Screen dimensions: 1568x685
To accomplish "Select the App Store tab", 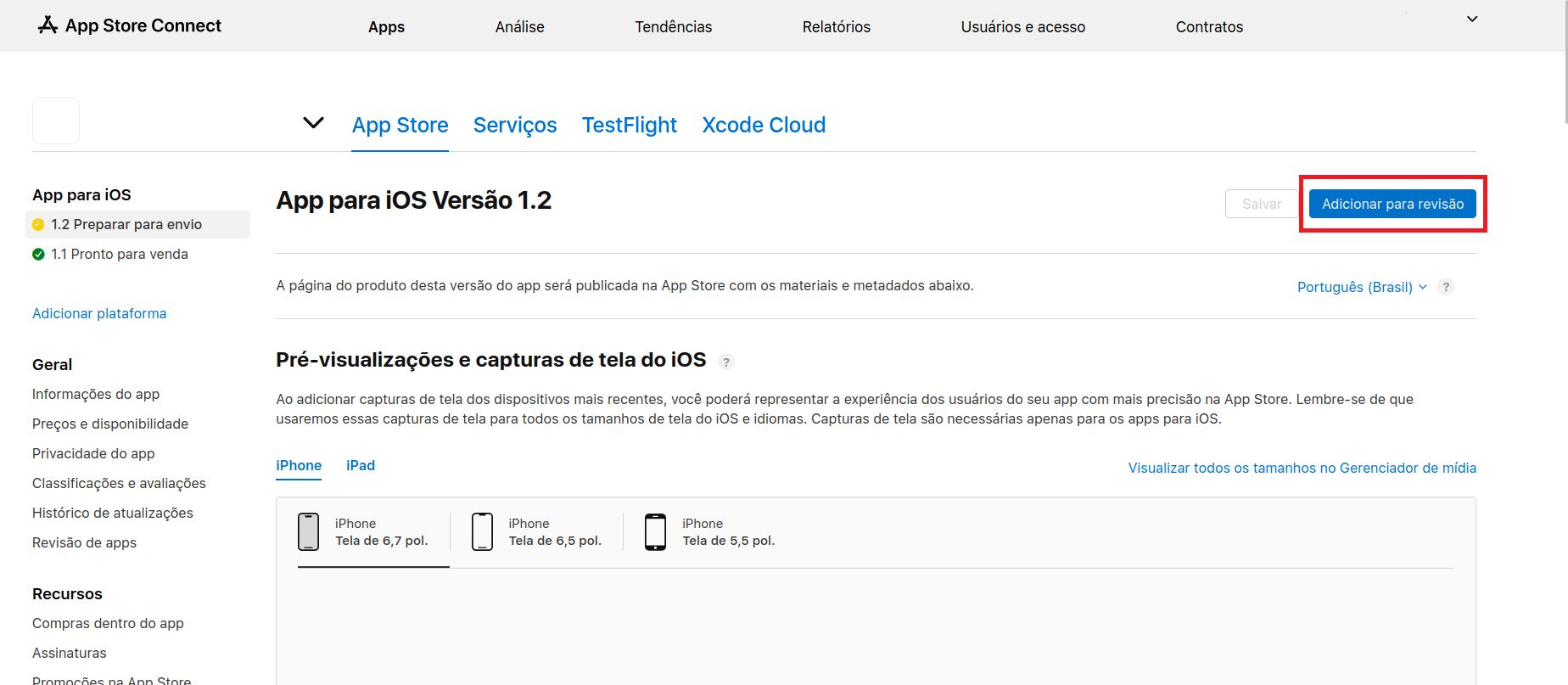I will coord(400,125).
